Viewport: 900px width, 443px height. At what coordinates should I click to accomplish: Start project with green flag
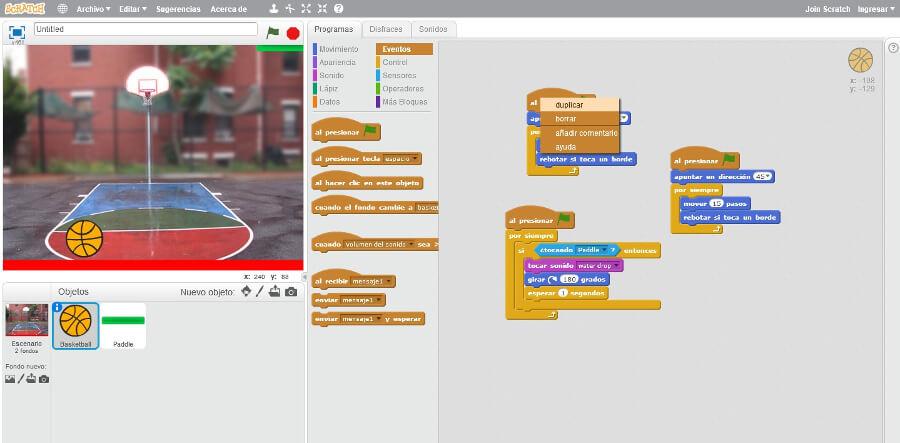click(x=273, y=33)
